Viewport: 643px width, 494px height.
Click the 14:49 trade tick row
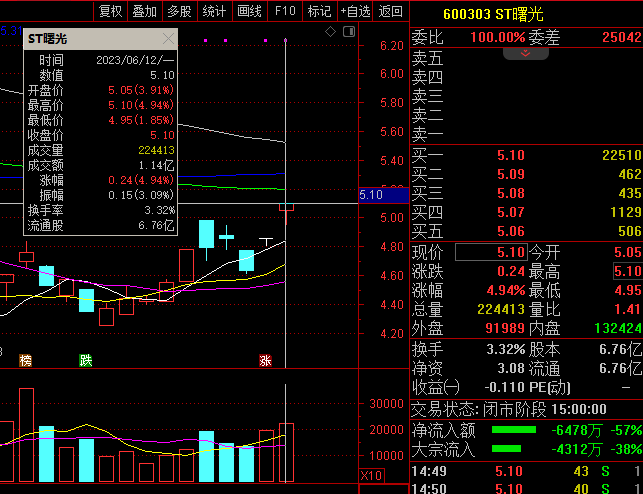(x=527, y=471)
